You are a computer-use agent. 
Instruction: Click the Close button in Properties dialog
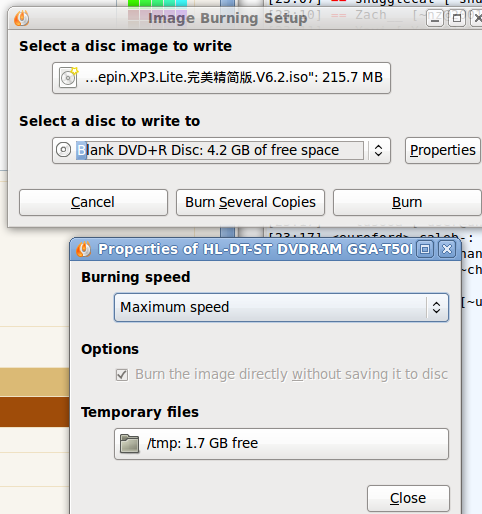click(408, 498)
